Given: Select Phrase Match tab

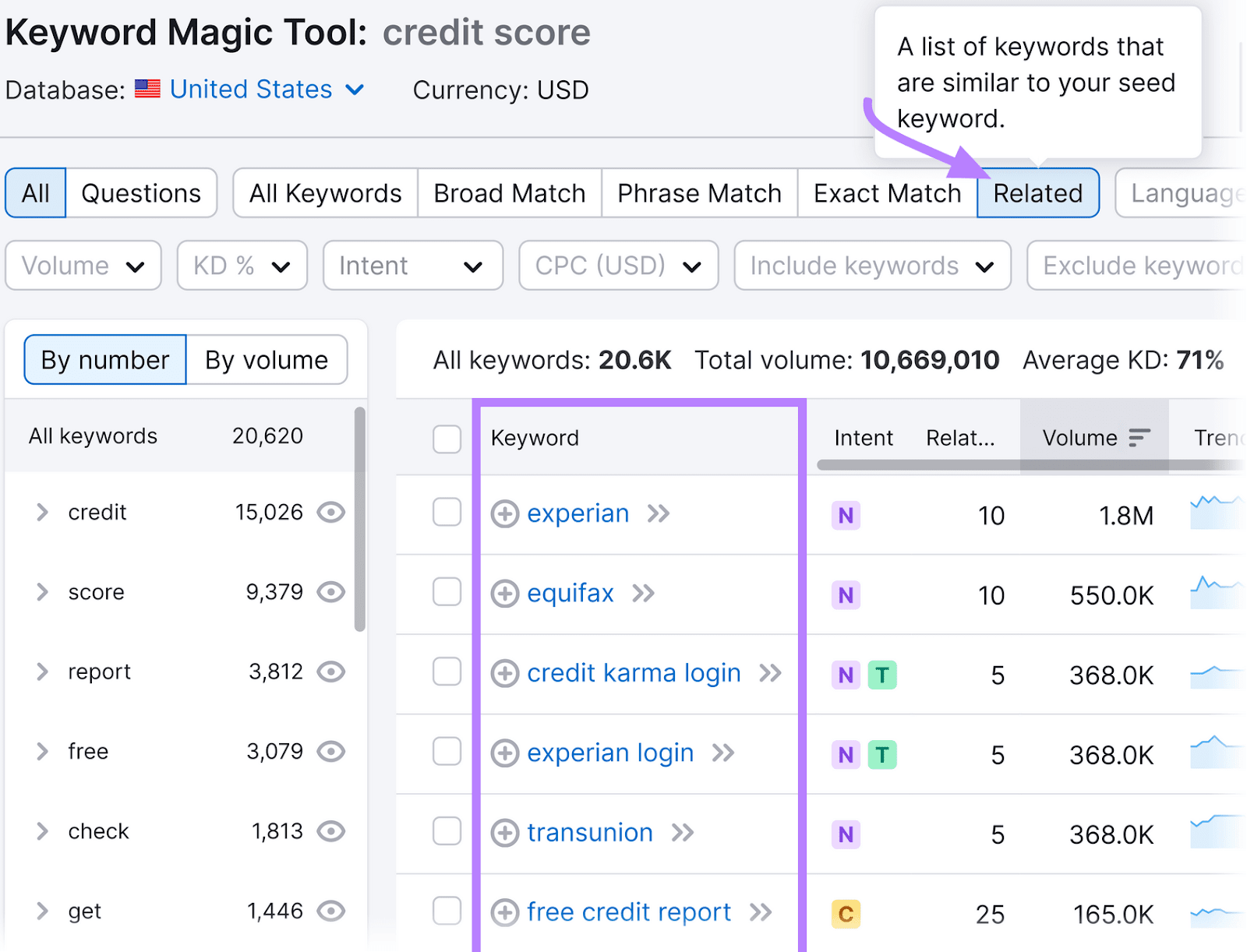Looking at the screenshot, I should click(700, 193).
